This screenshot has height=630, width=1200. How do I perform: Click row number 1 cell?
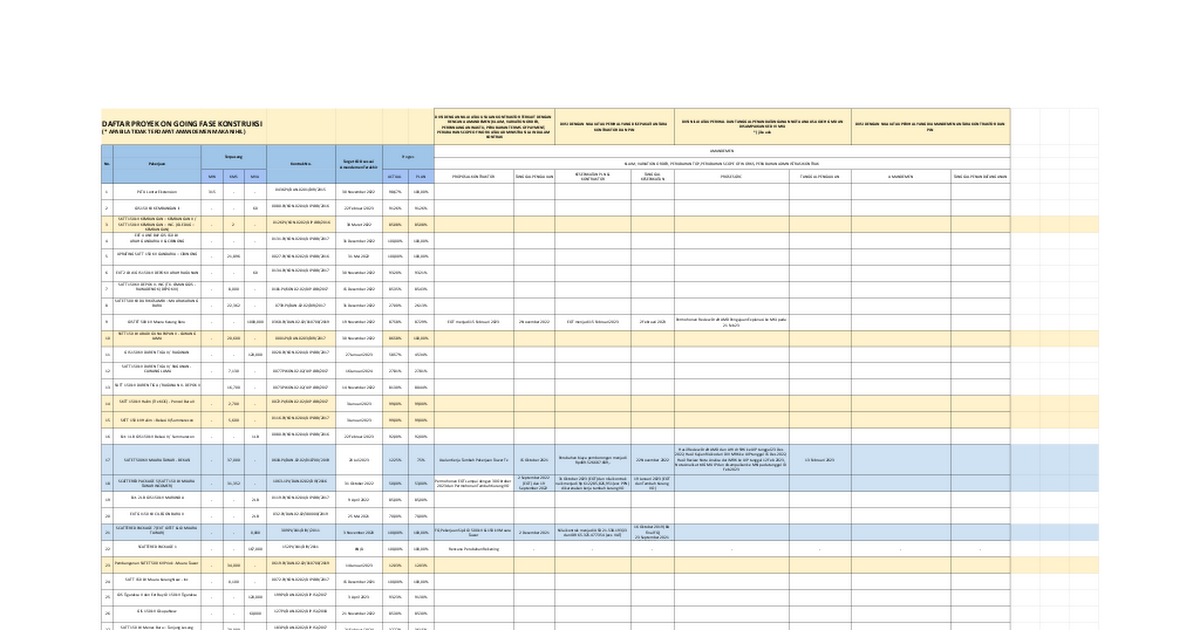[106, 191]
